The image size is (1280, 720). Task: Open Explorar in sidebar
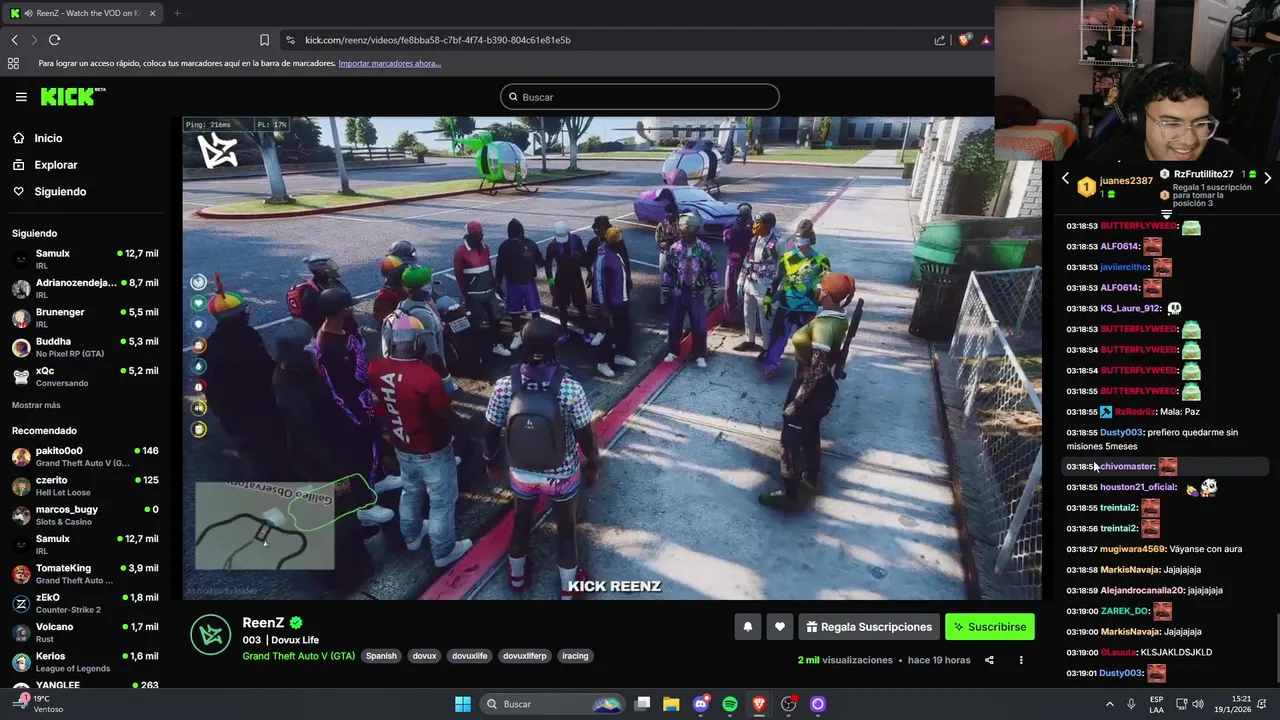(x=56, y=165)
